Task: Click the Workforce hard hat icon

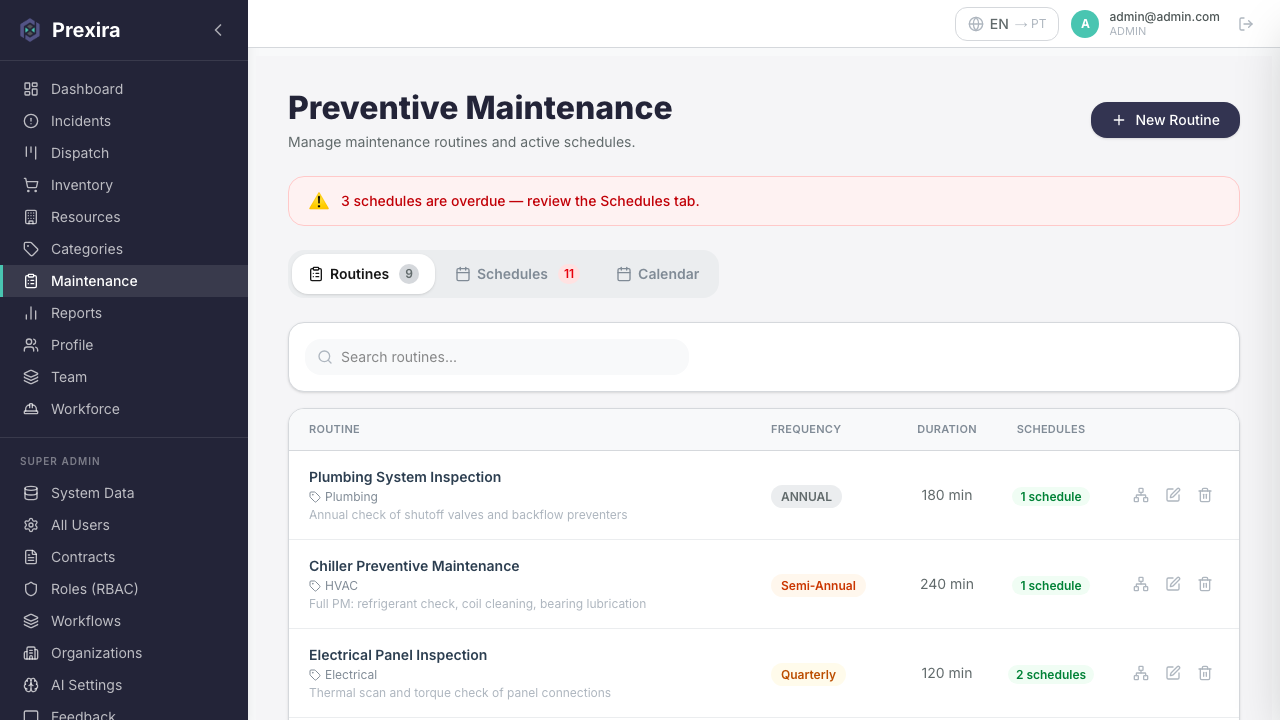Action: pos(31,409)
